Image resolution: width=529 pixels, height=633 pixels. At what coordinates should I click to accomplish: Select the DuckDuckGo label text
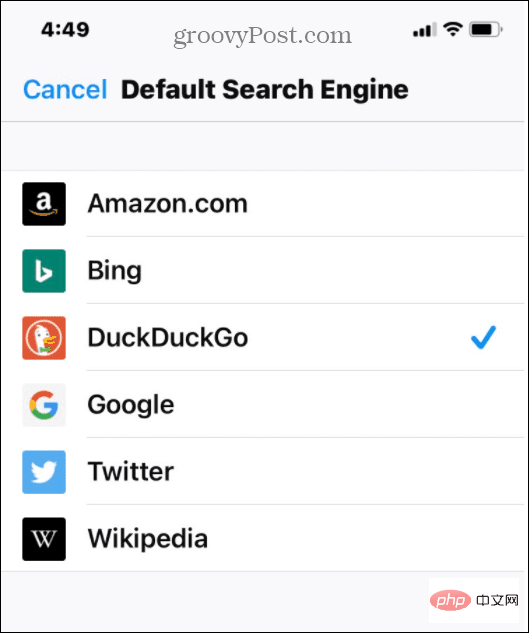pos(168,338)
